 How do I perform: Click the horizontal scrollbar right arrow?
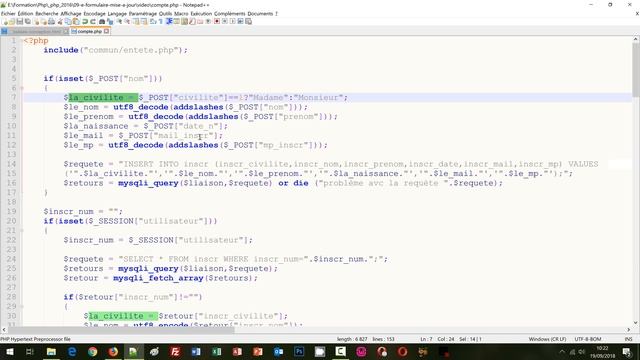(629, 329)
